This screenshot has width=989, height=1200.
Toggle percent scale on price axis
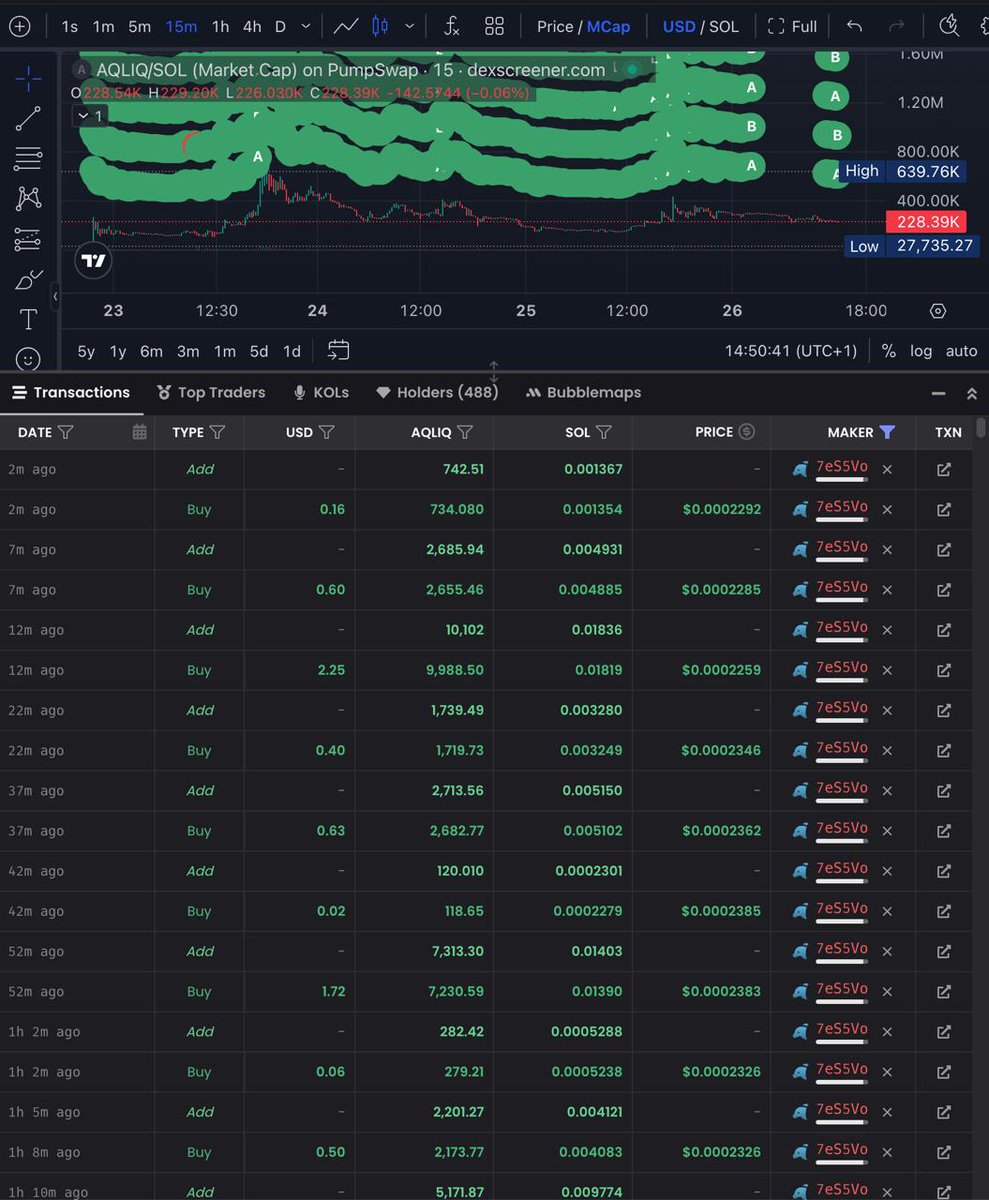coord(889,351)
